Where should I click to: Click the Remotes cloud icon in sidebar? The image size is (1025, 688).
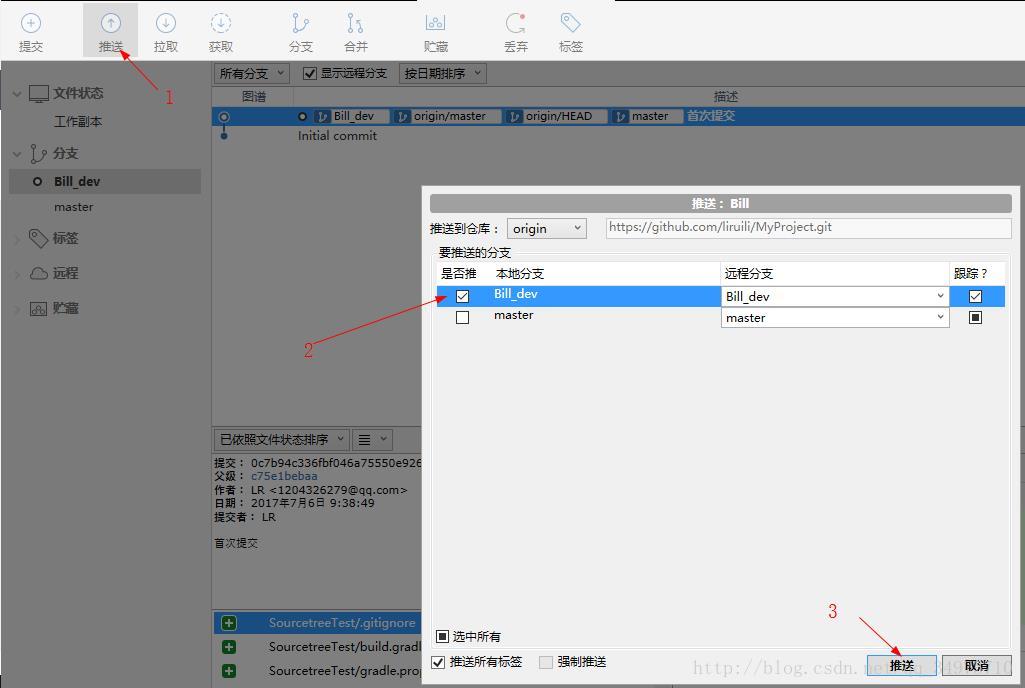pos(39,273)
